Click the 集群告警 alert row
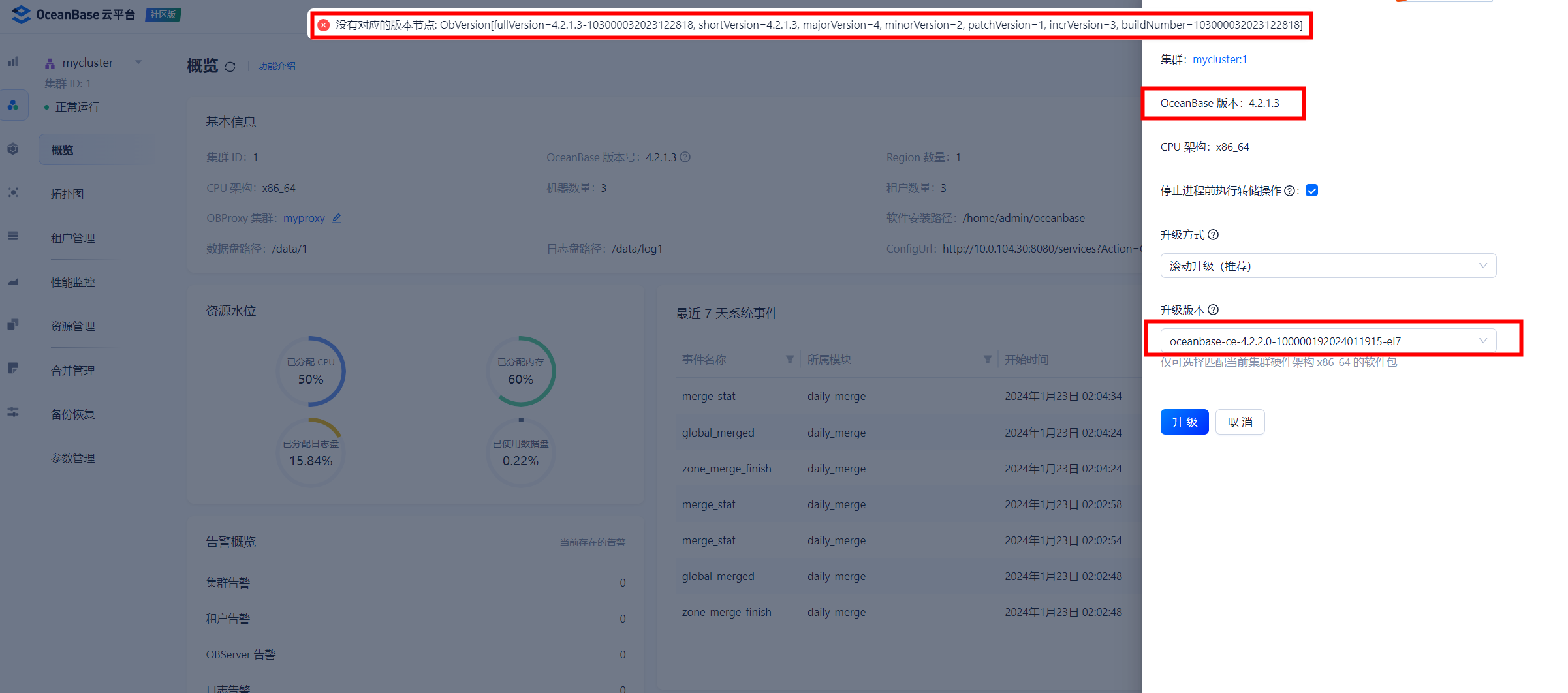Screen dimensions: 1568x693 coord(416,583)
